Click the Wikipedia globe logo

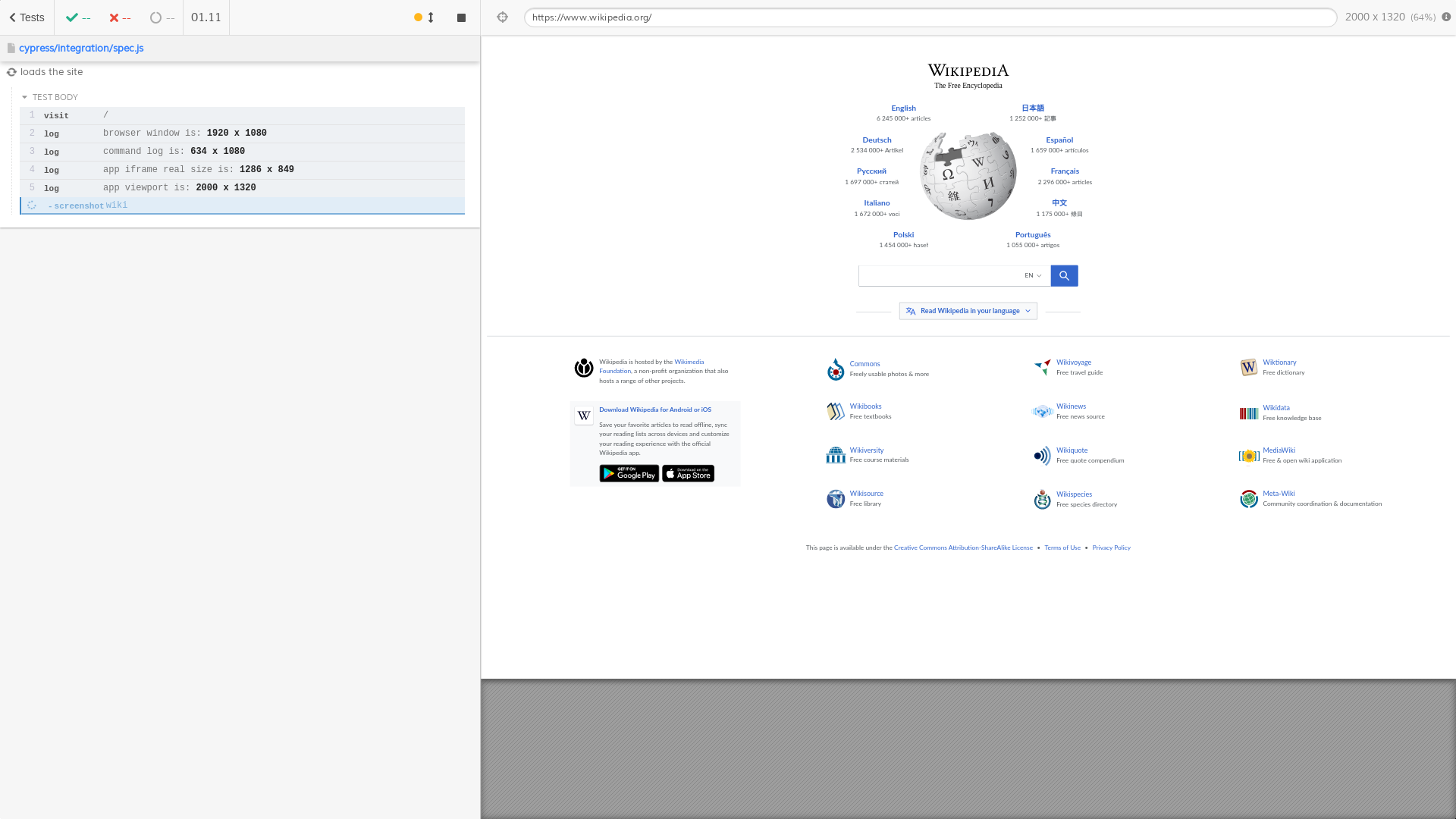pos(968,176)
